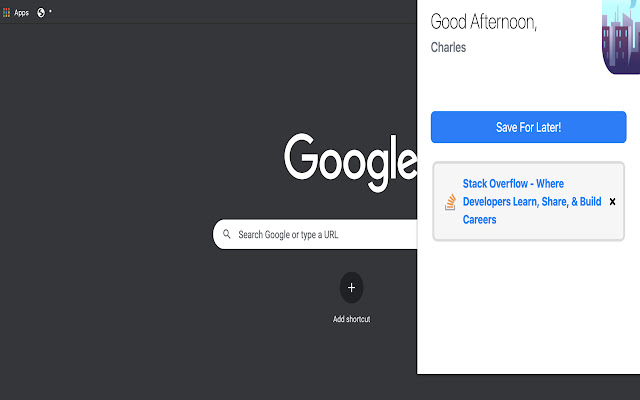This screenshot has height=400, width=640.
Task: Click the Apps bookmark label
Action: pos(21,13)
